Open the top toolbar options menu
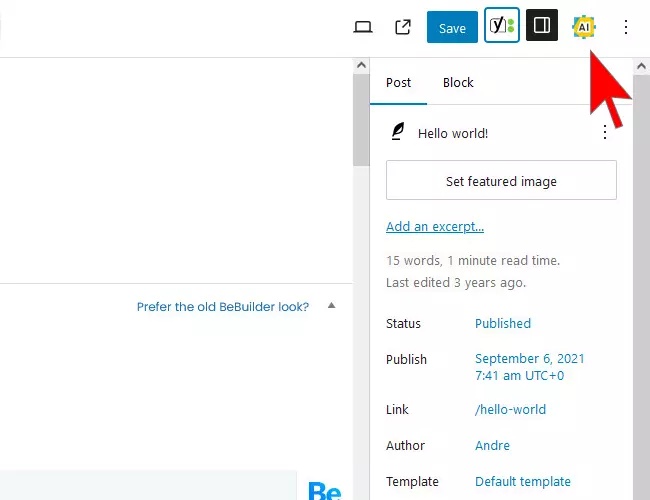Screen dimensions: 650x500 (626, 27)
